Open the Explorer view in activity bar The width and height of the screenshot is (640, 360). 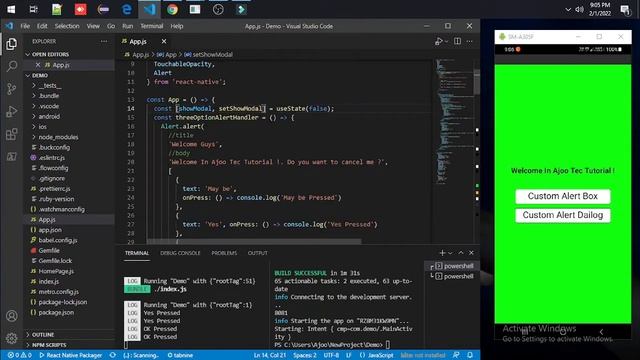click(x=11, y=44)
